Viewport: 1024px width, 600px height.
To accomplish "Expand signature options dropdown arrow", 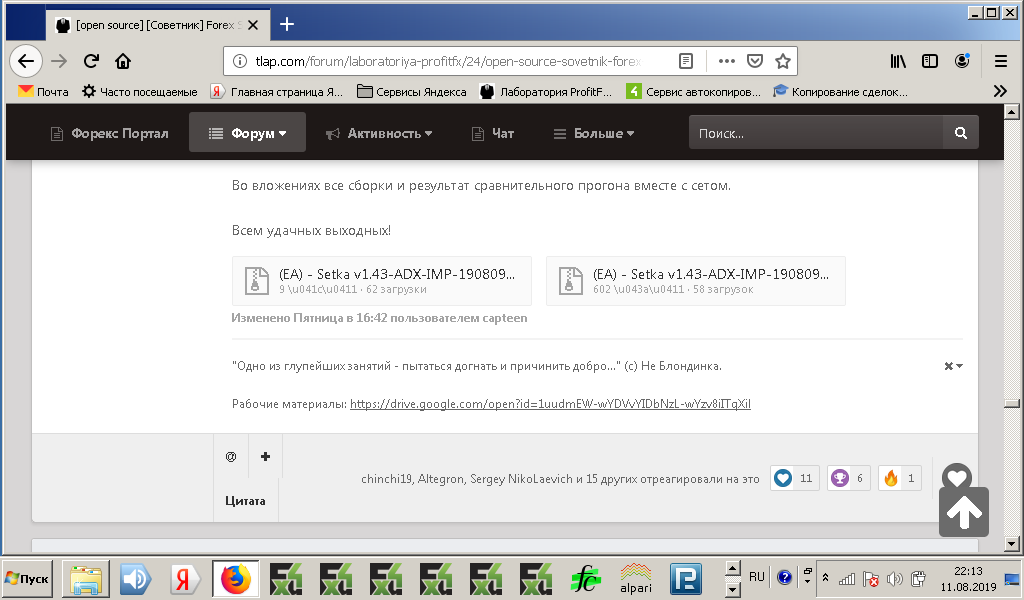I will (x=953, y=366).
